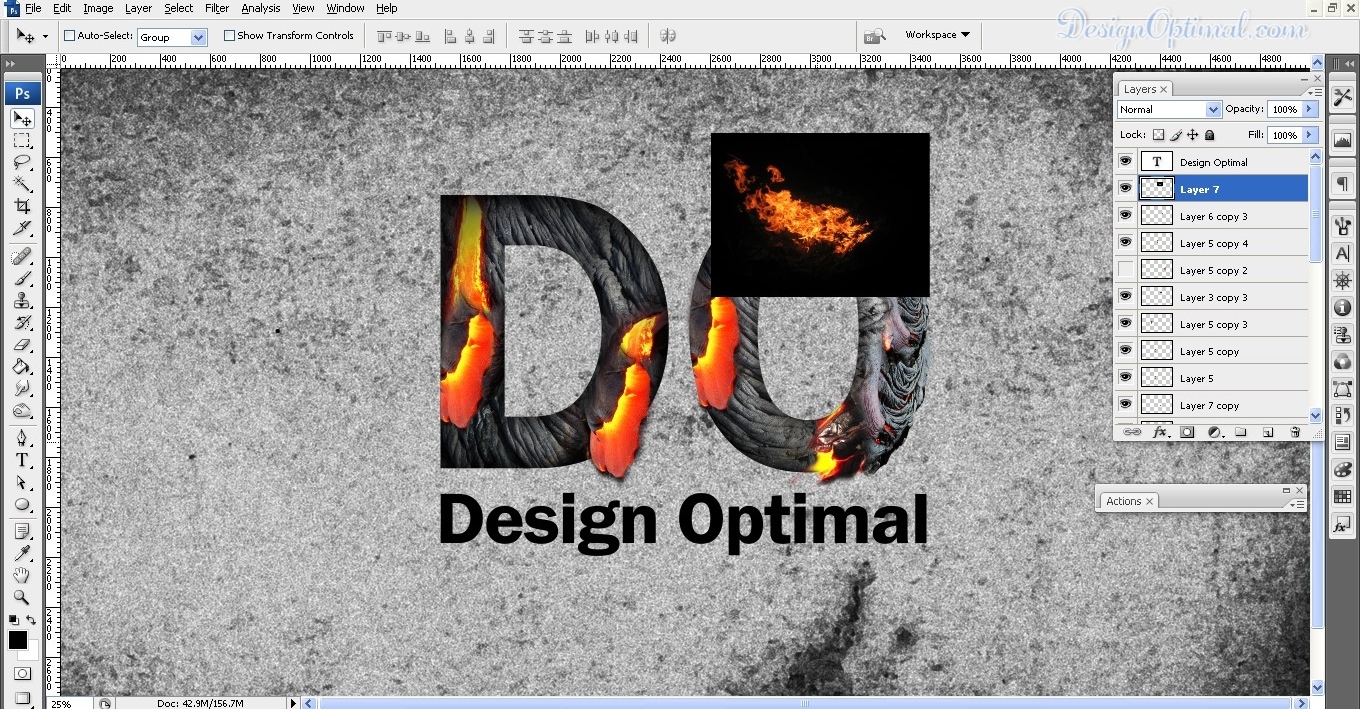This screenshot has height=709, width=1360.
Task: Open the Layer menu
Action: pos(138,8)
